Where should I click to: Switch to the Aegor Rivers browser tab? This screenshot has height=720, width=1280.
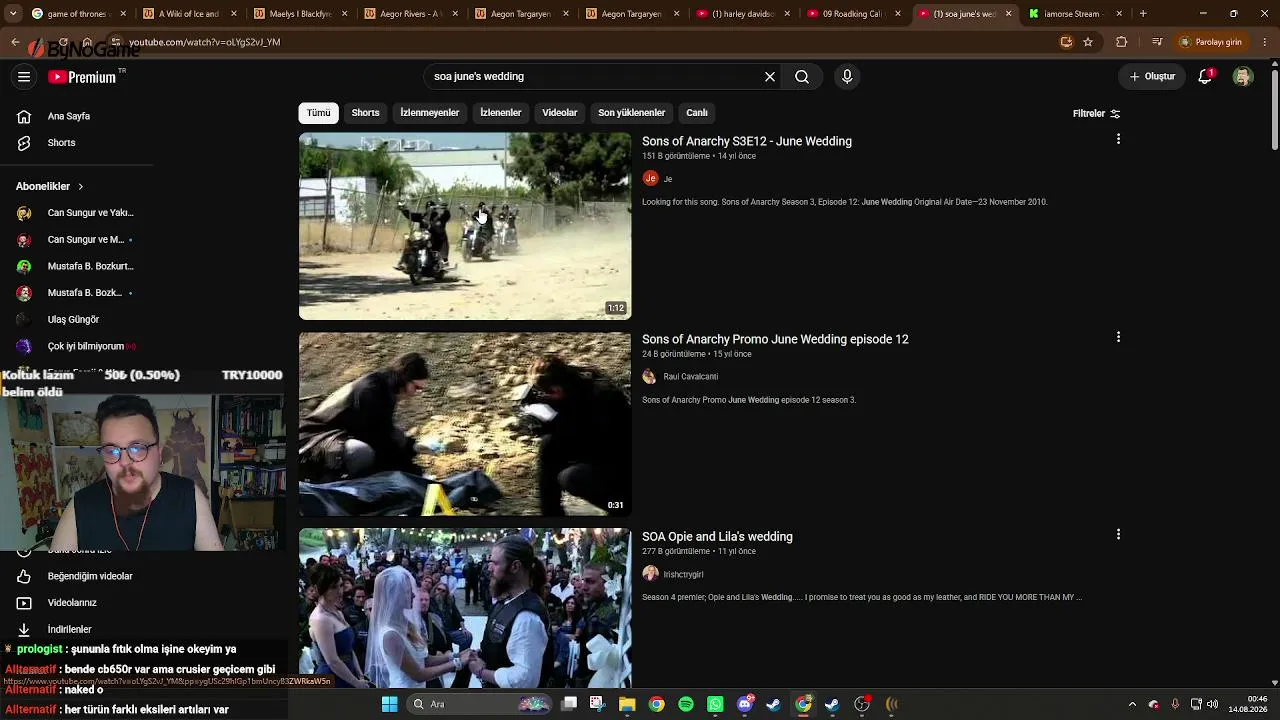click(410, 14)
